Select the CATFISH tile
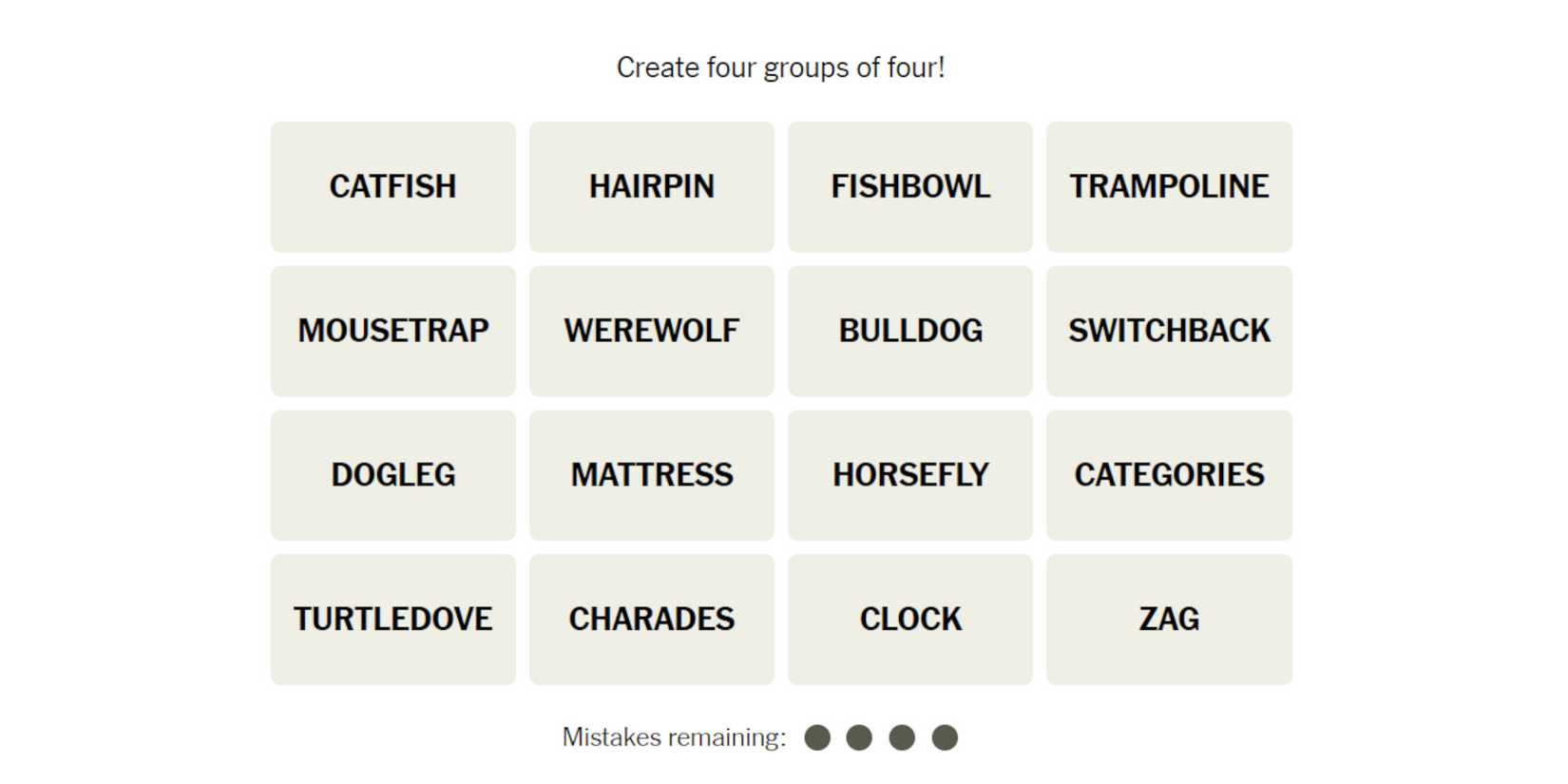 [392, 186]
